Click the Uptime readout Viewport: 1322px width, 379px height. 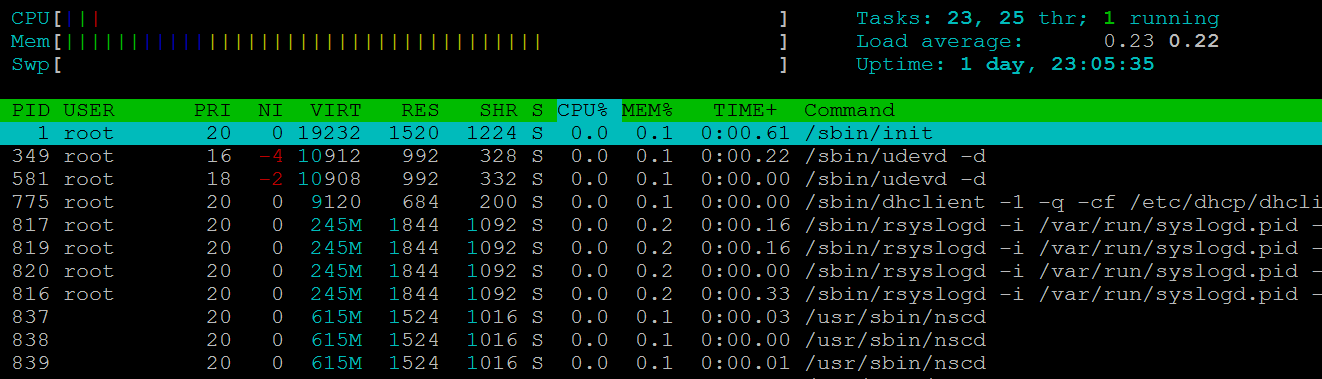click(1005, 64)
